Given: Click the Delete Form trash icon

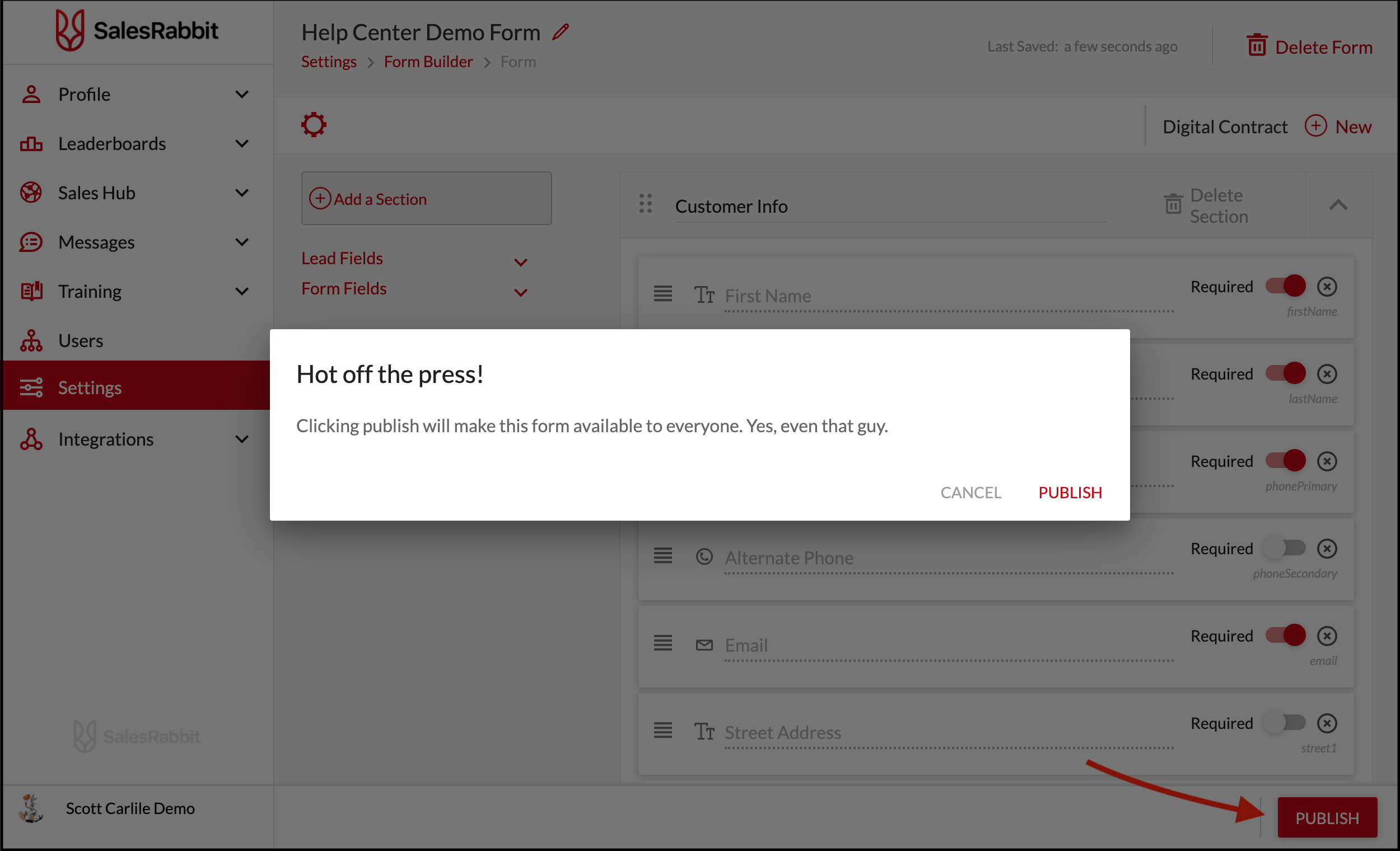Looking at the screenshot, I should coord(1256,45).
